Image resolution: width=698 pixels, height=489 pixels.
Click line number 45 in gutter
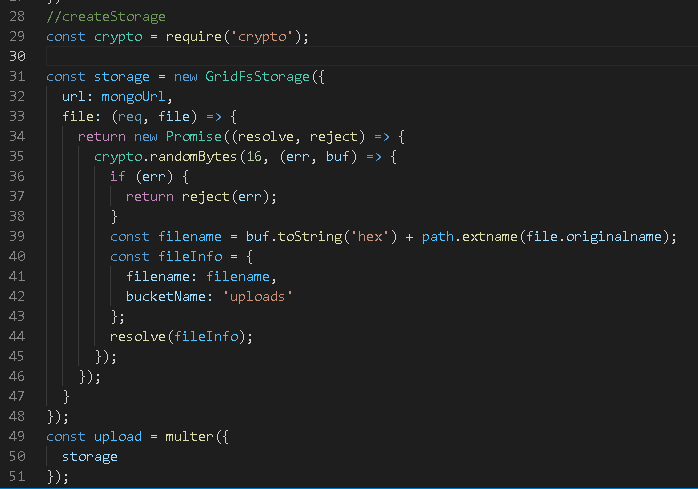point(17,357)
